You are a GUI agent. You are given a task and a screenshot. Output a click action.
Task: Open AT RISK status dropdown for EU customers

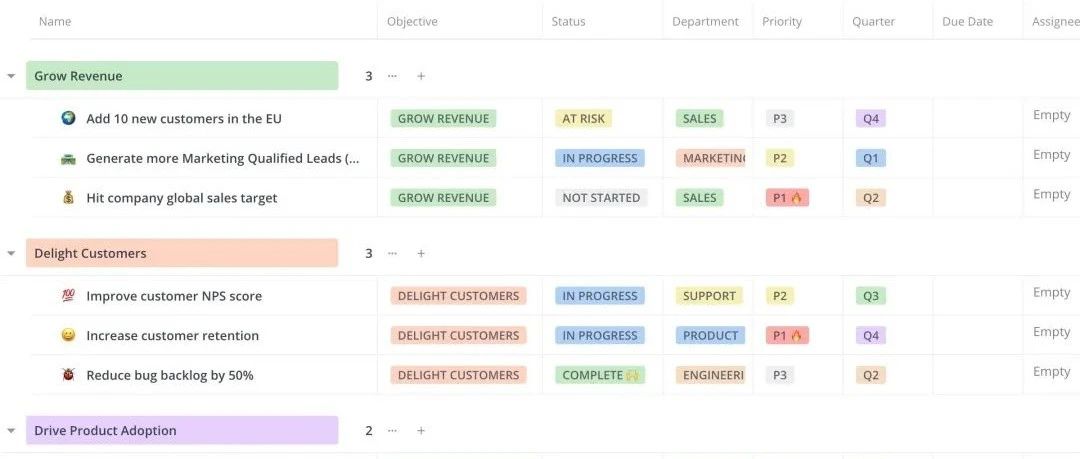pos(583,119)
